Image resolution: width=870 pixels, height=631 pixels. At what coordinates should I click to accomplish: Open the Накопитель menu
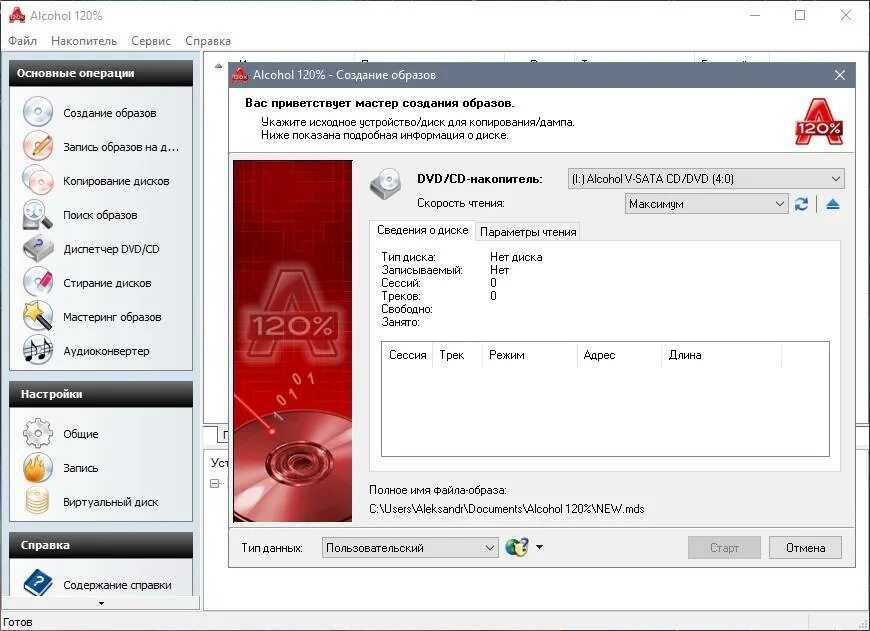pos(84,41)
